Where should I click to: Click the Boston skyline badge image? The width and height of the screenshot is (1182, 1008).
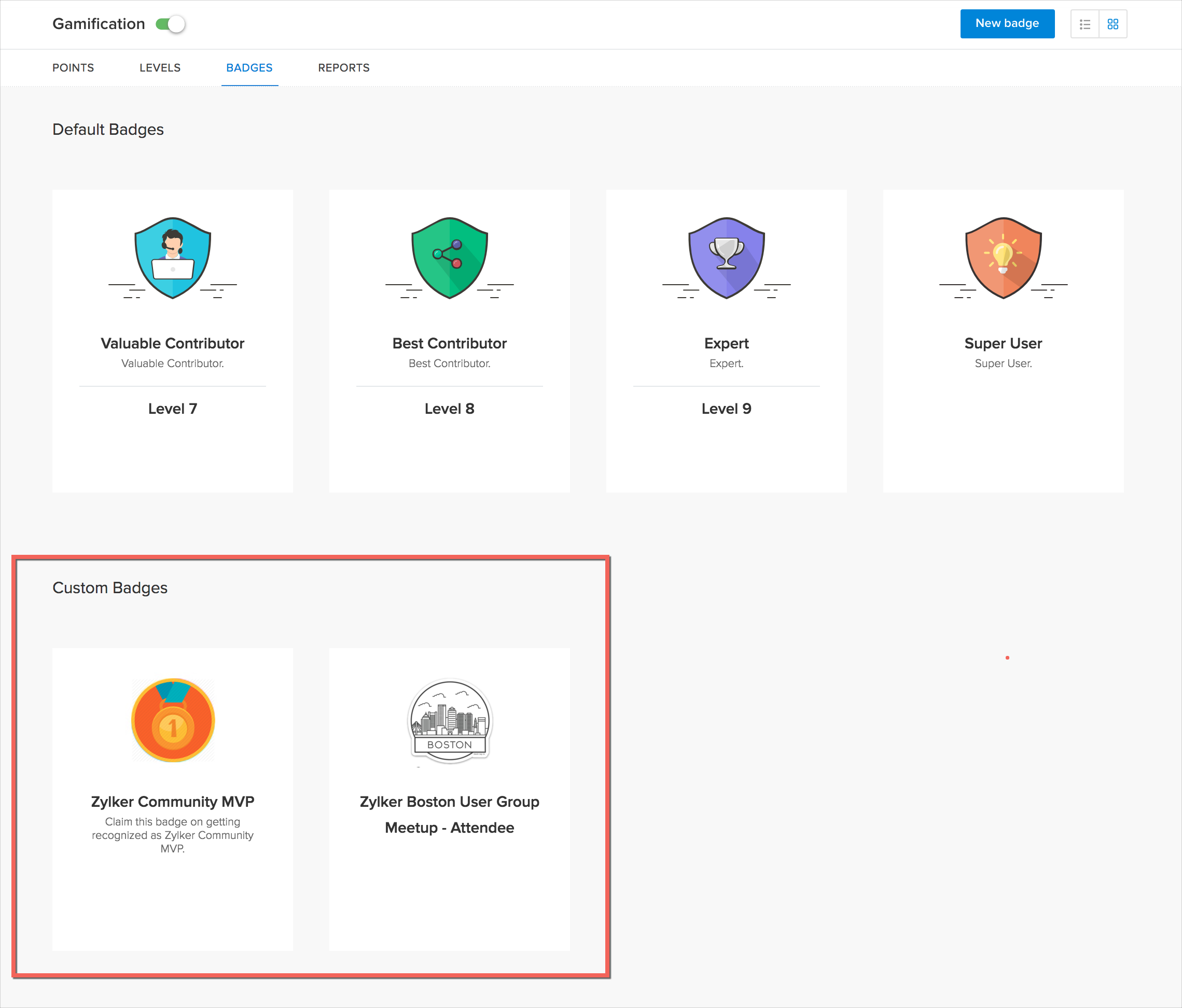coord(450,721)
